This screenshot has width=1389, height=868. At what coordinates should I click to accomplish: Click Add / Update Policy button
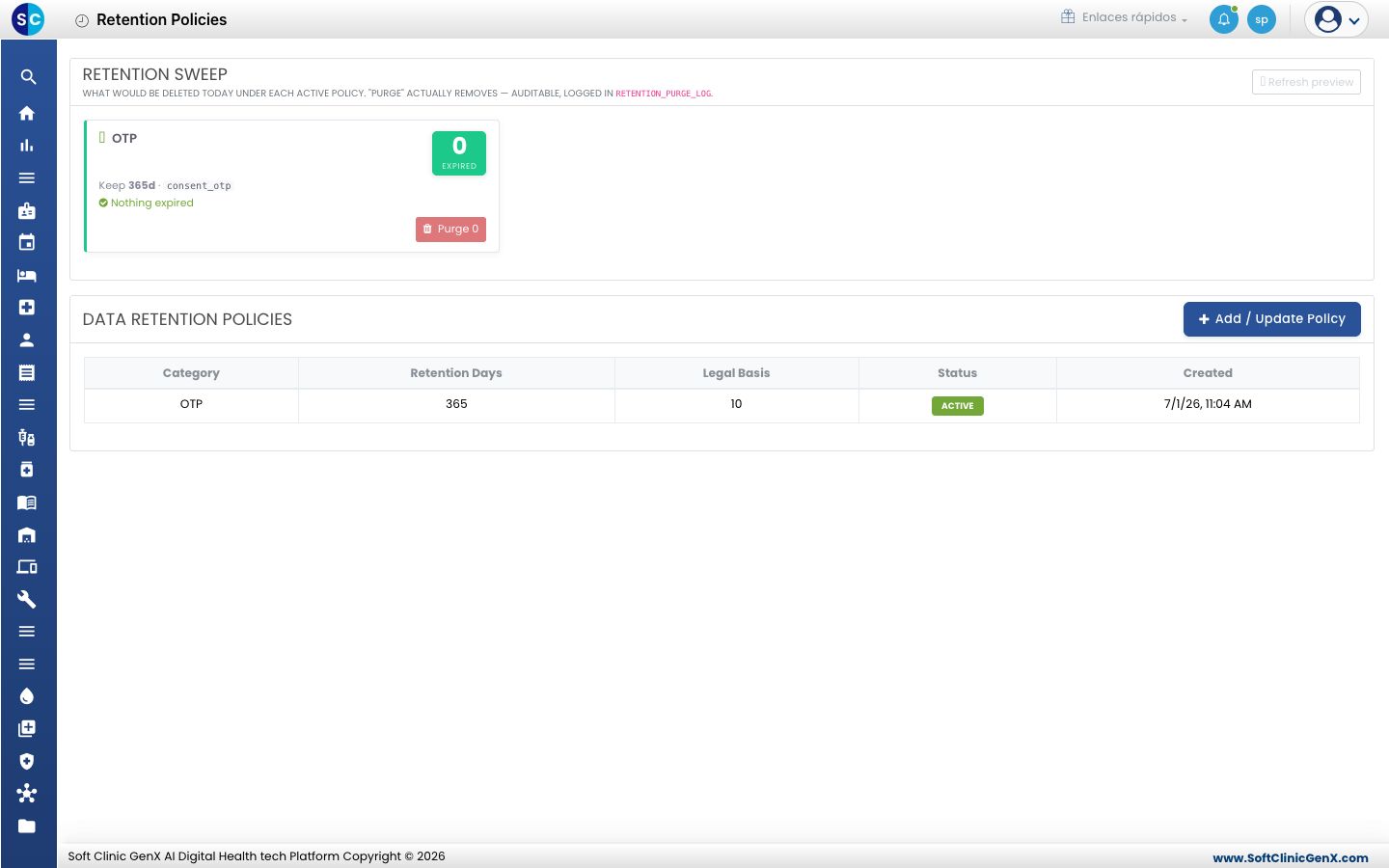click(x=1271, y=319)
